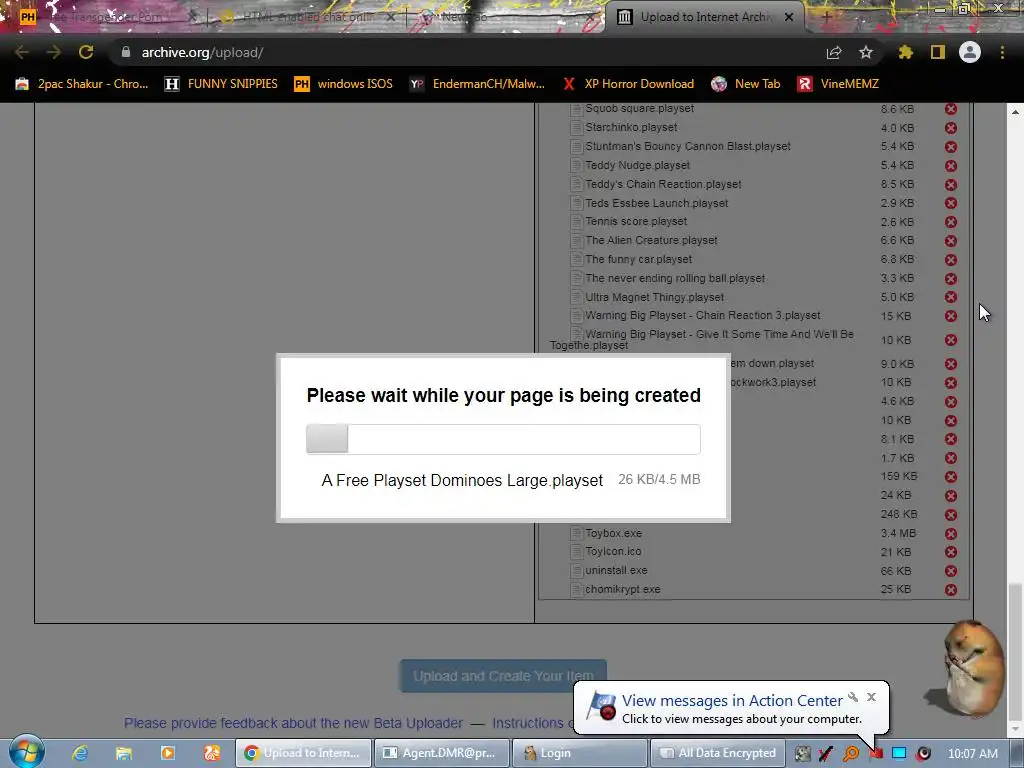Click the page scrollbar up arrow
1024x768 pixels.
[1016, 112]
